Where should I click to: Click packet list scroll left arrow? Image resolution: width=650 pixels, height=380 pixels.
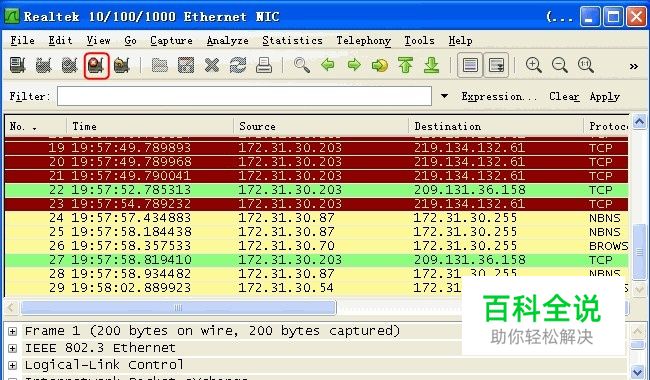[11, 307]
